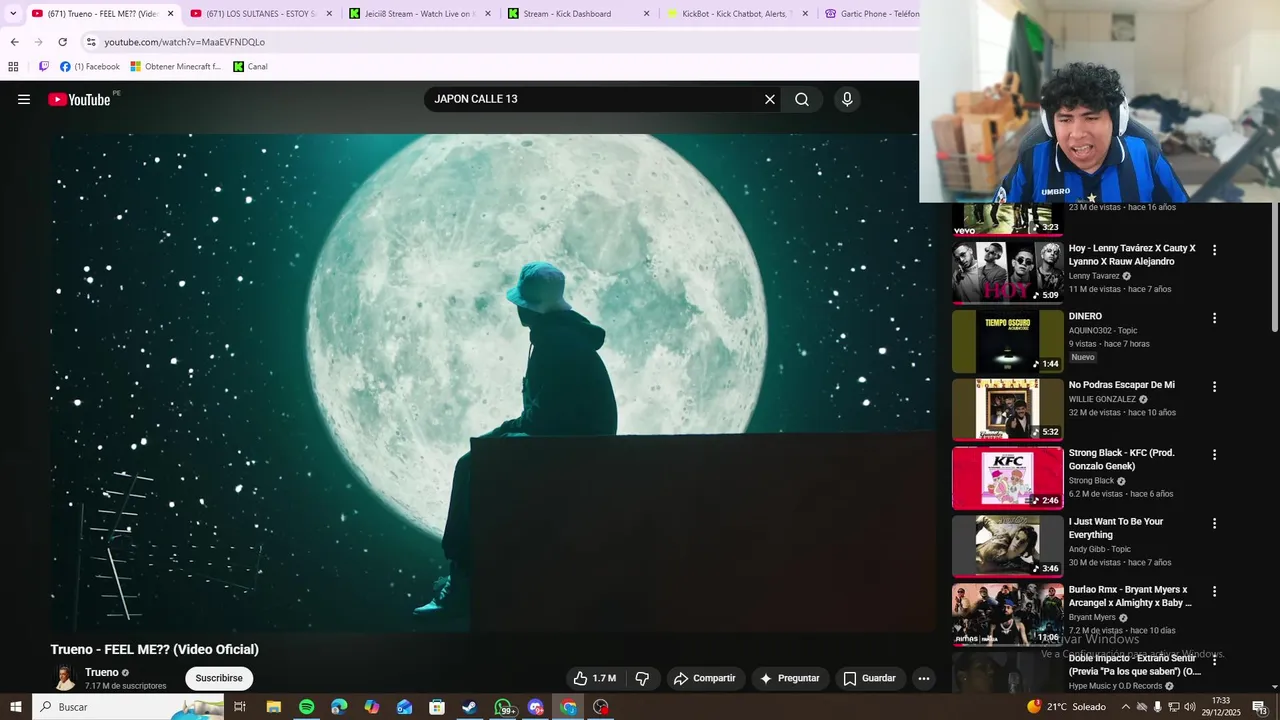Image resolution: width=1280 pixels, height=720 pixels.
Task: Open Trueno channel avatar
Action: (65, 678)
